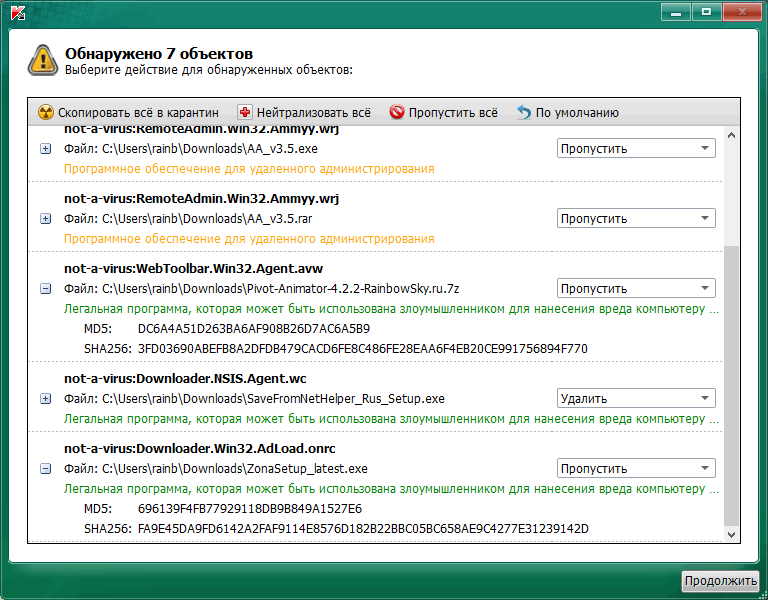Viewport: 768px width, 600px height.
Task: Click SHA256 hash starting with FA9E45DA
Action: click(x=363, y=529)
